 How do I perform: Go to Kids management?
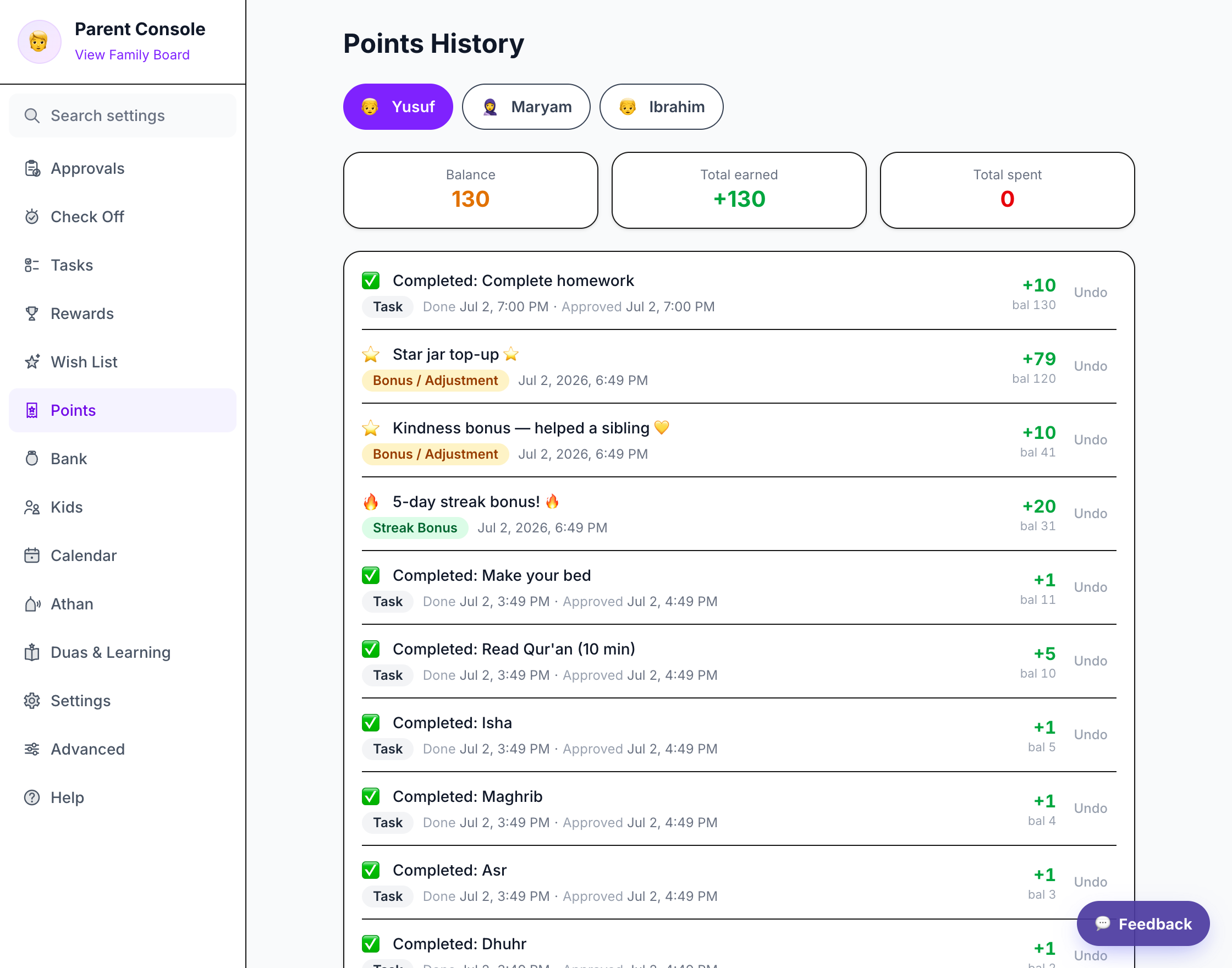click(x=123, y=507)
